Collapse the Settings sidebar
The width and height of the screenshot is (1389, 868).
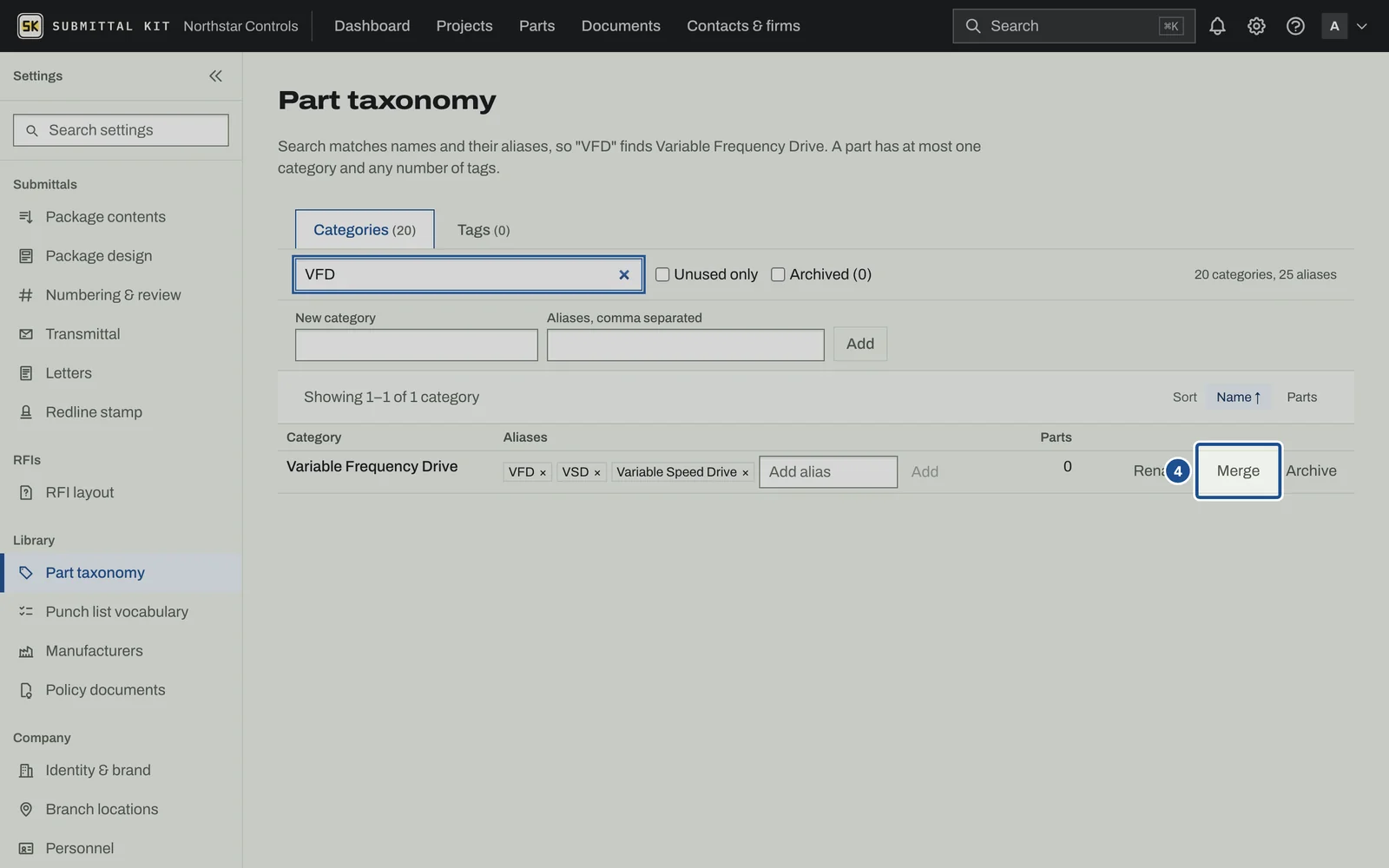[215, 76]
